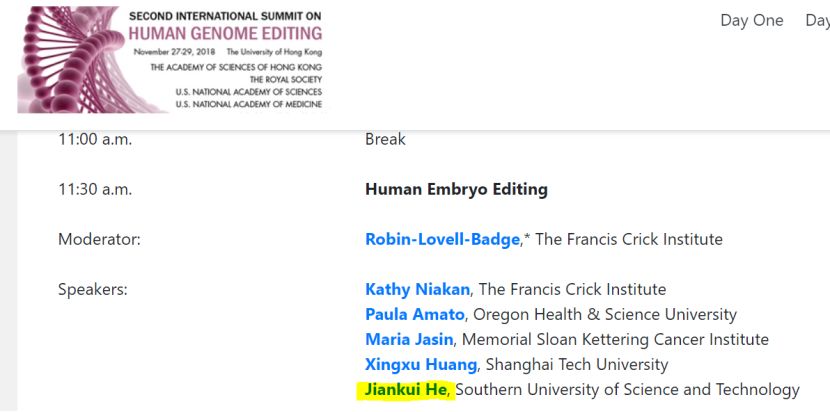Open the Maria Jasin speaker link
The height and width of the screenshot is (412, 830).
[x=409, y=339]
